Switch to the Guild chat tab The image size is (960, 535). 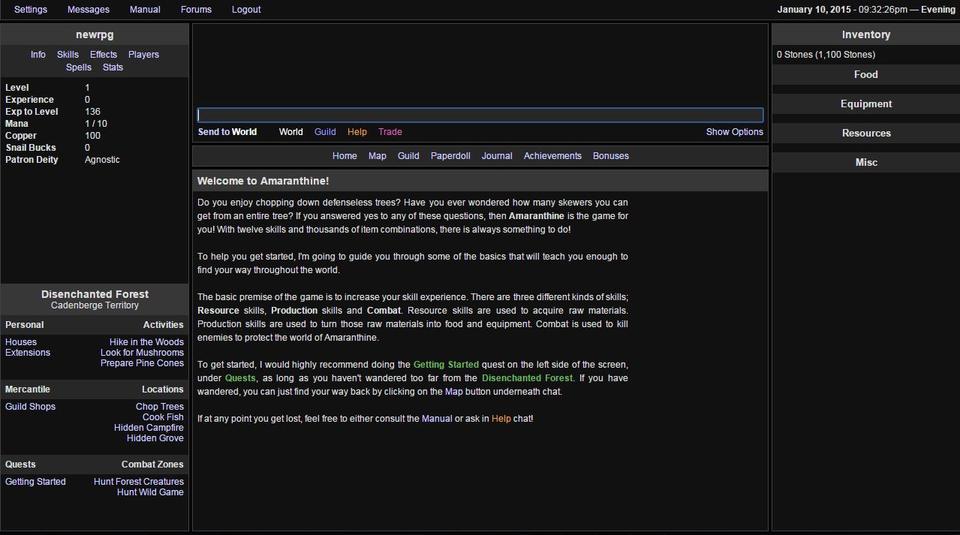pyautogui.click(x=325, y=132)
